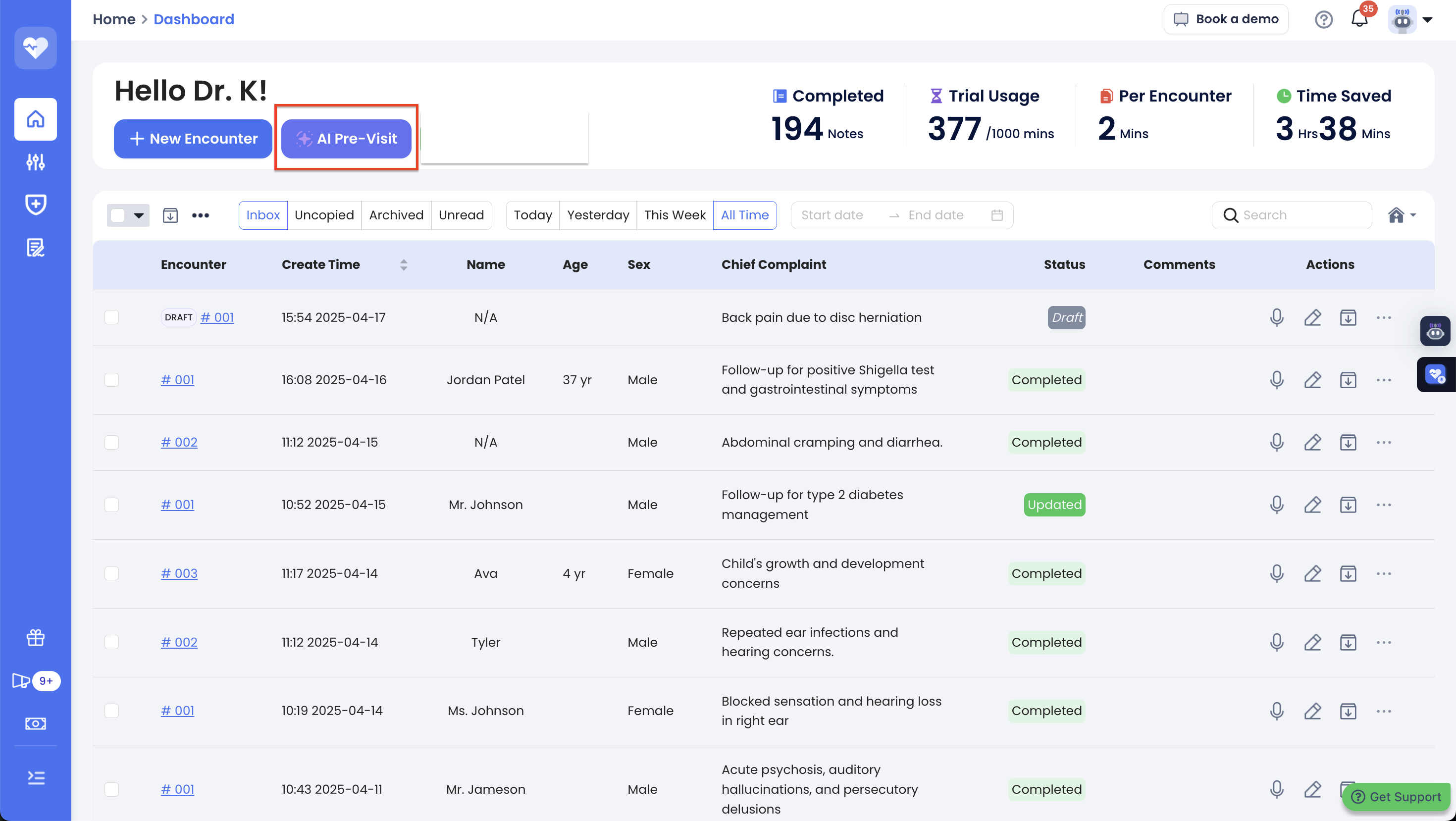Check the box for Tyler's encounter

point(112,642)
